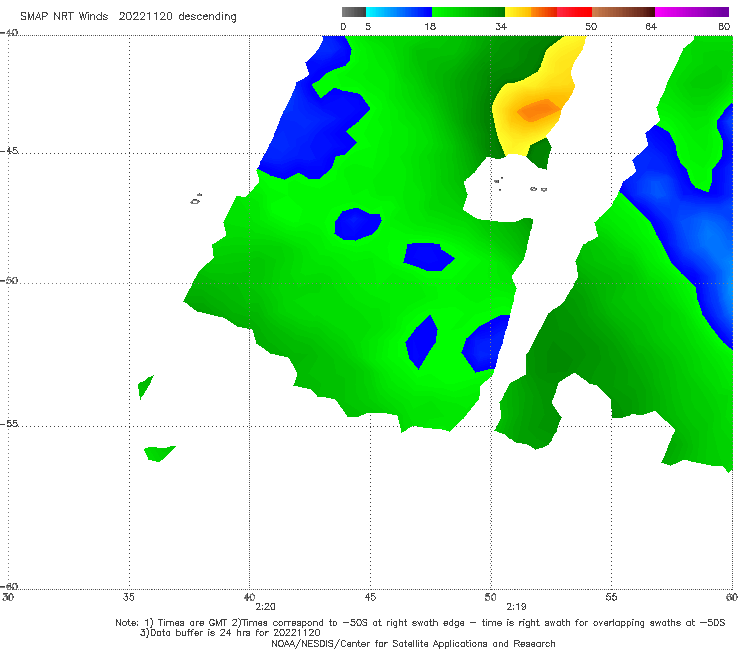Click the magenta-purple segment of the color bar
Image resolution: width=740 pixels, height=650 pixels.
coord(692,12)
